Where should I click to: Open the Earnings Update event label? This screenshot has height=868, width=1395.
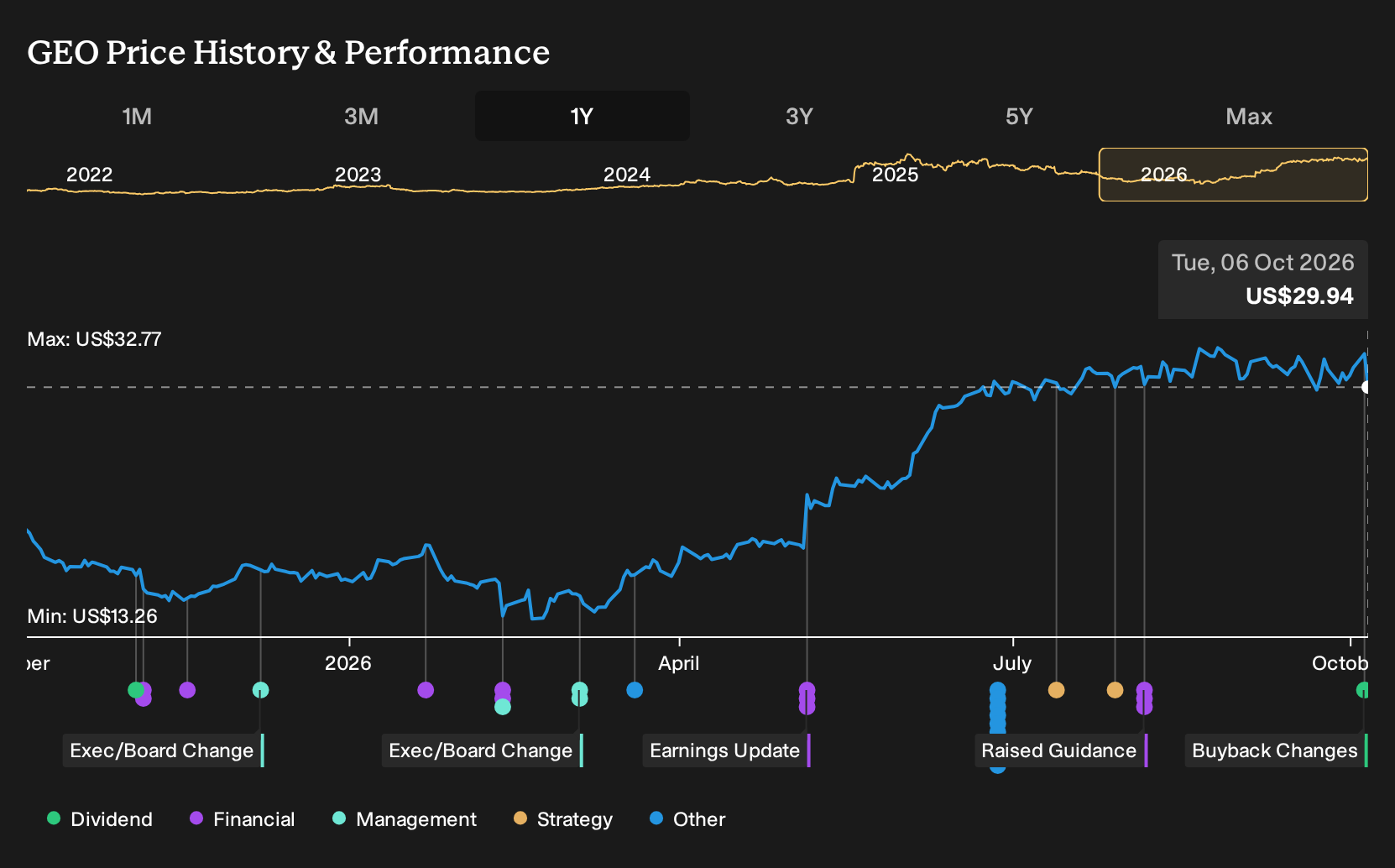726,750
